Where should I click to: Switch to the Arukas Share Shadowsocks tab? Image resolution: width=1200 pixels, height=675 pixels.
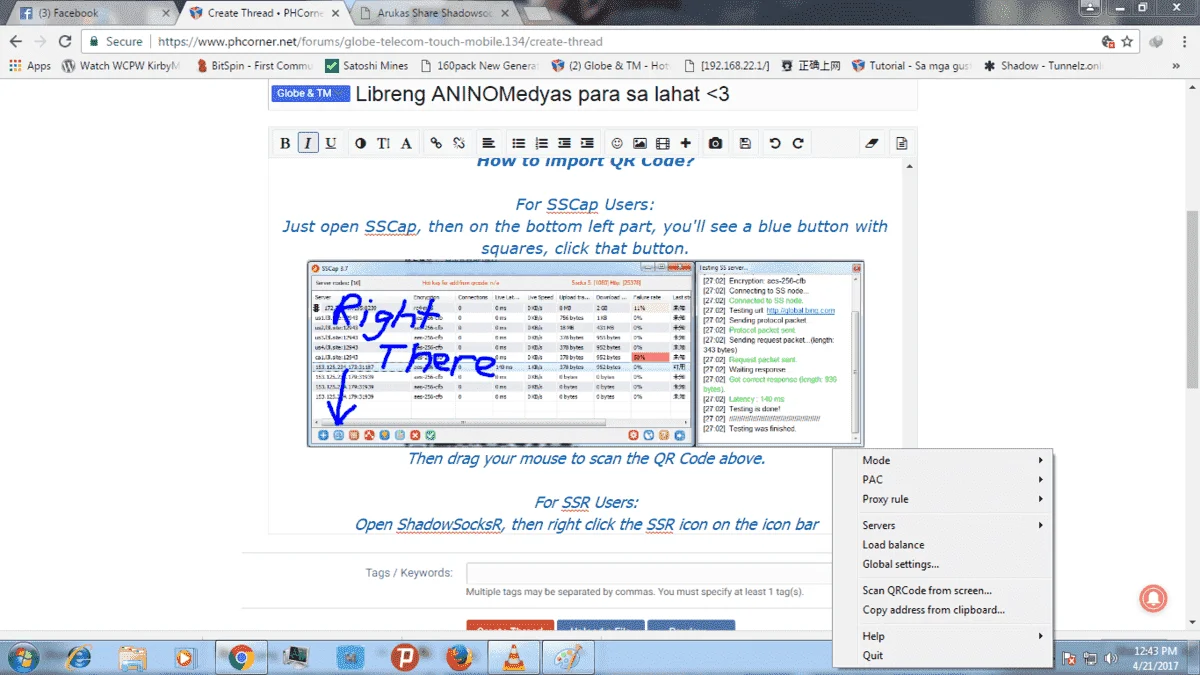[x=435, y=13]
